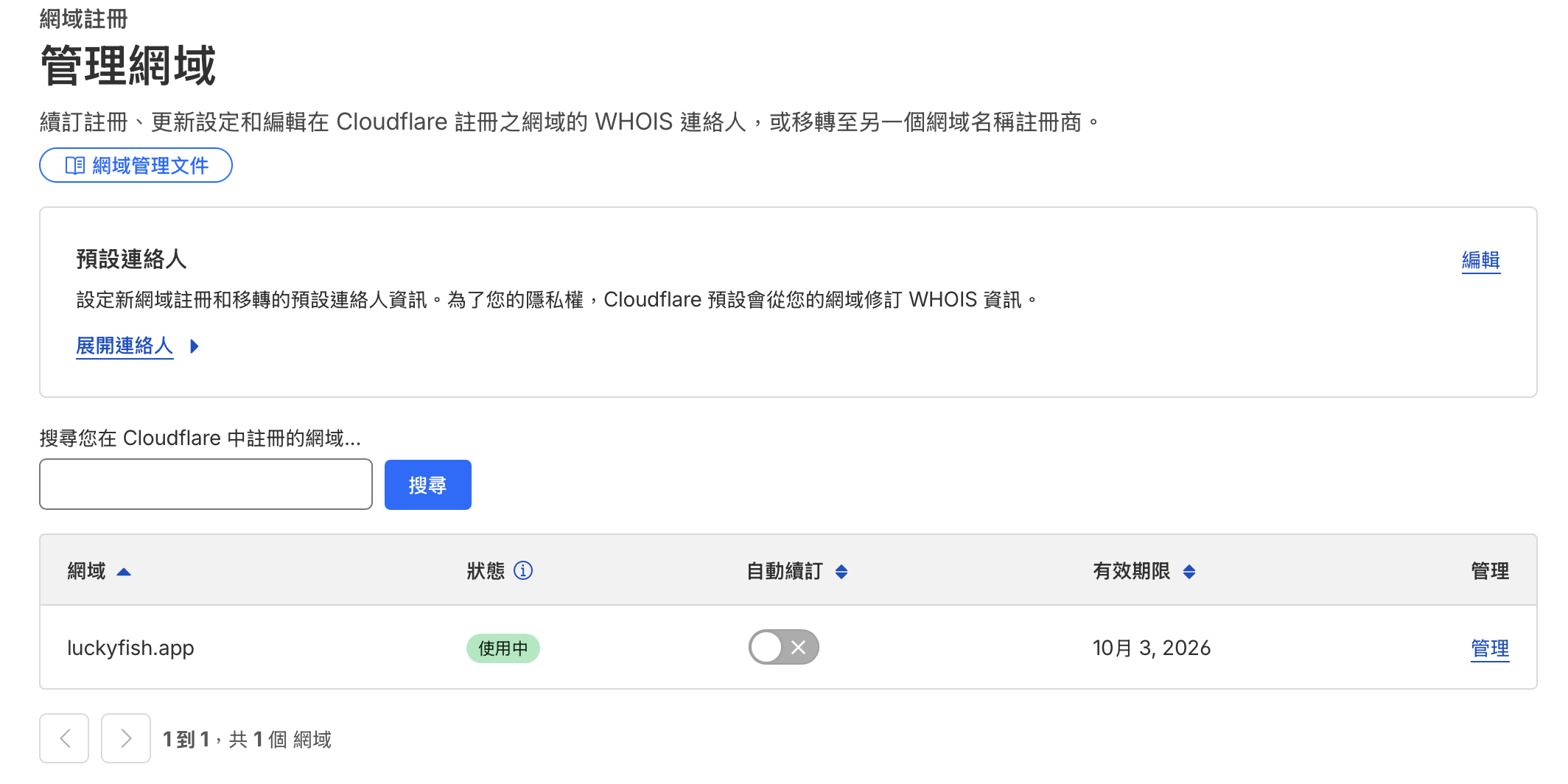
Task: Focus the domain search input field
Action: pyautogui.click(x=206, y=484)
